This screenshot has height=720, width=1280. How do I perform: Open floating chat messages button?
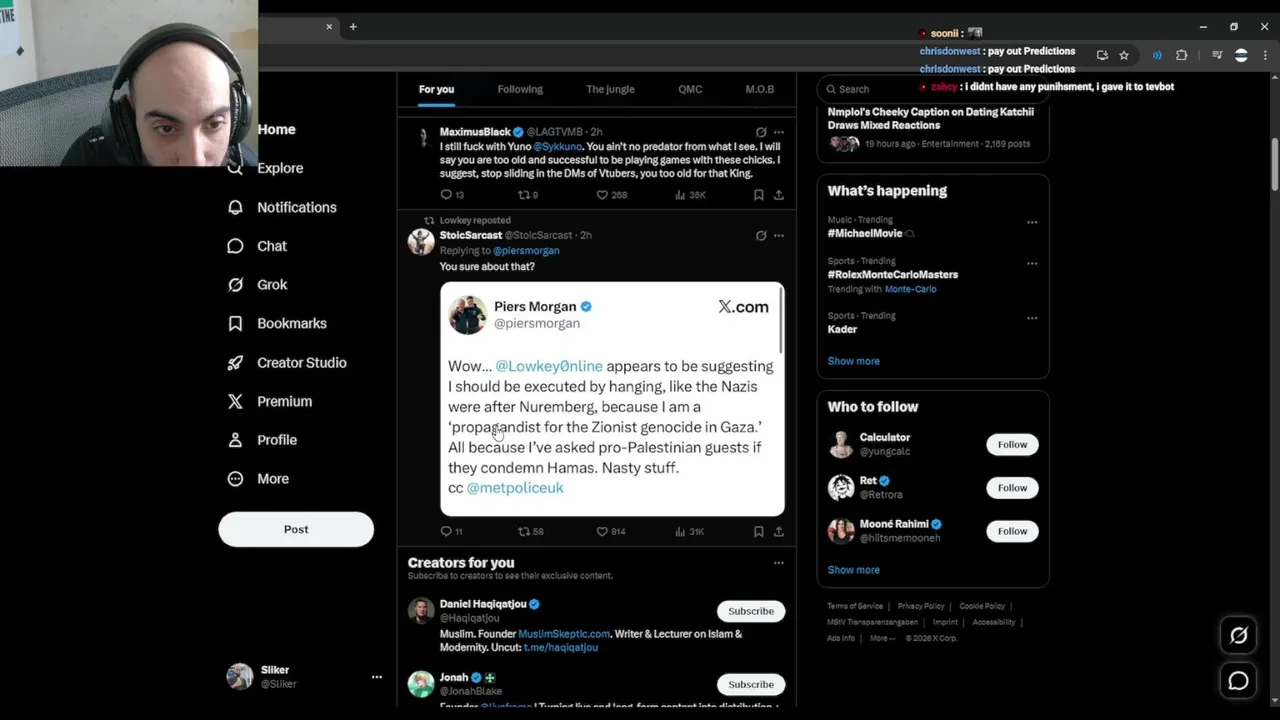point(1238,681)
